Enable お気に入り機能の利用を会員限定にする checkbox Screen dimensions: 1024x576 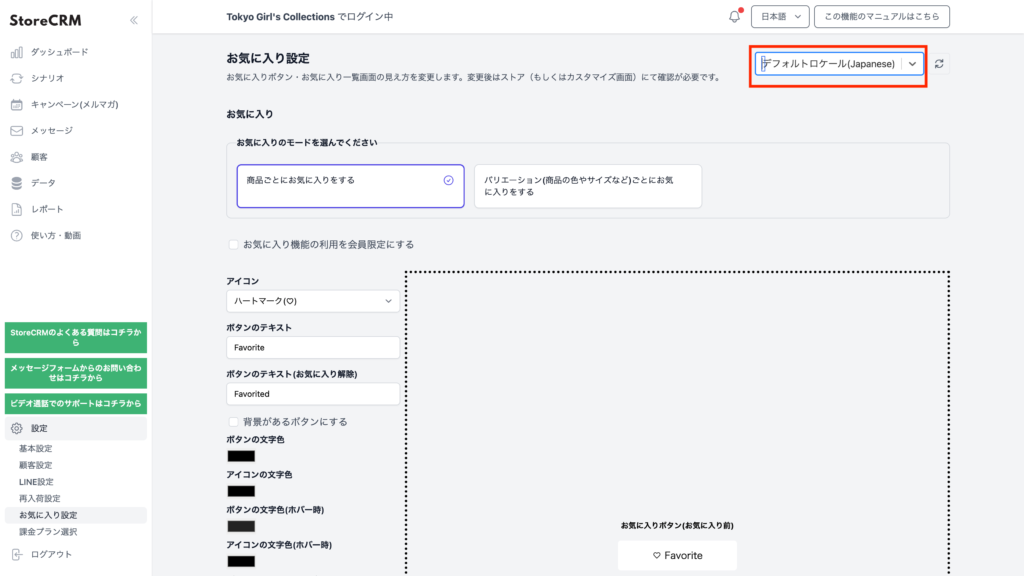[x=233, y=244]
